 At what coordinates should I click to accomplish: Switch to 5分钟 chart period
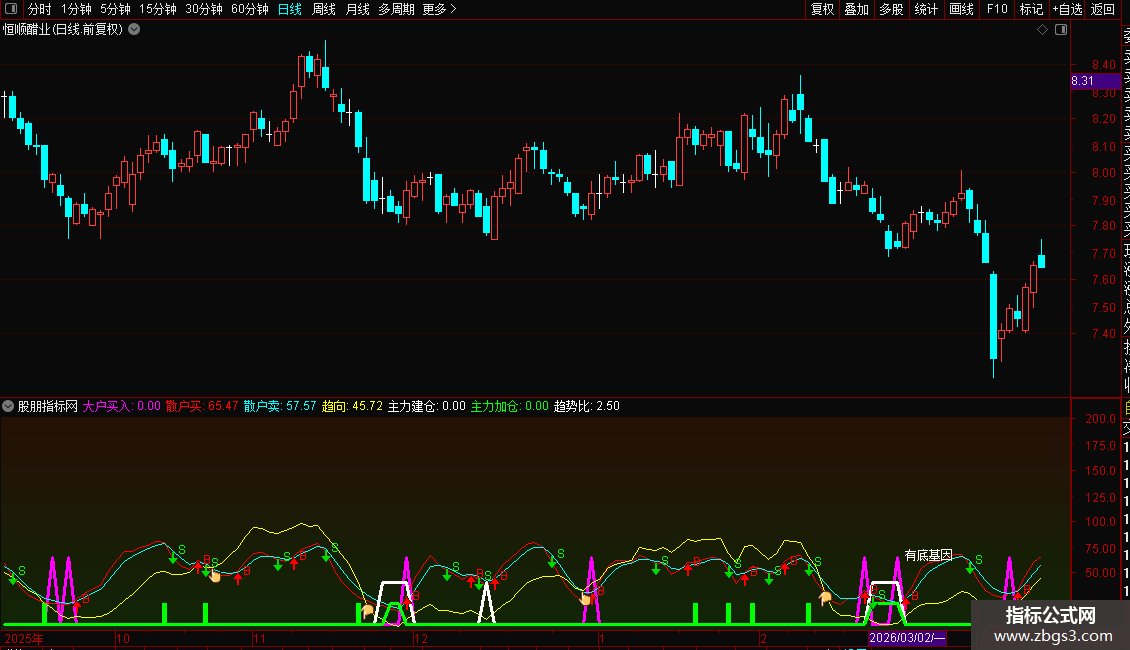115,10
